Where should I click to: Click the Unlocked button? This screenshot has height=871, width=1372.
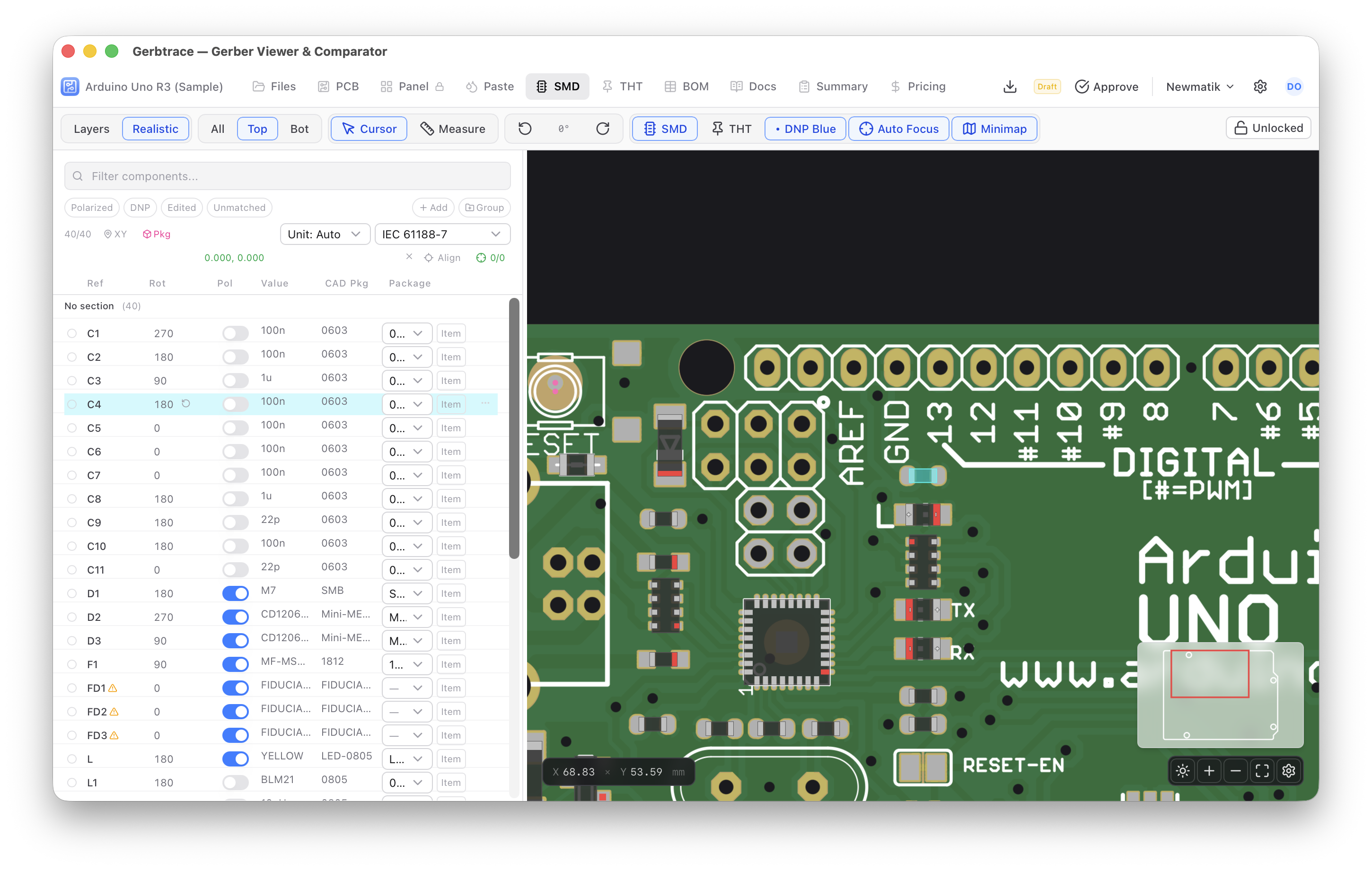point(1268,128)
